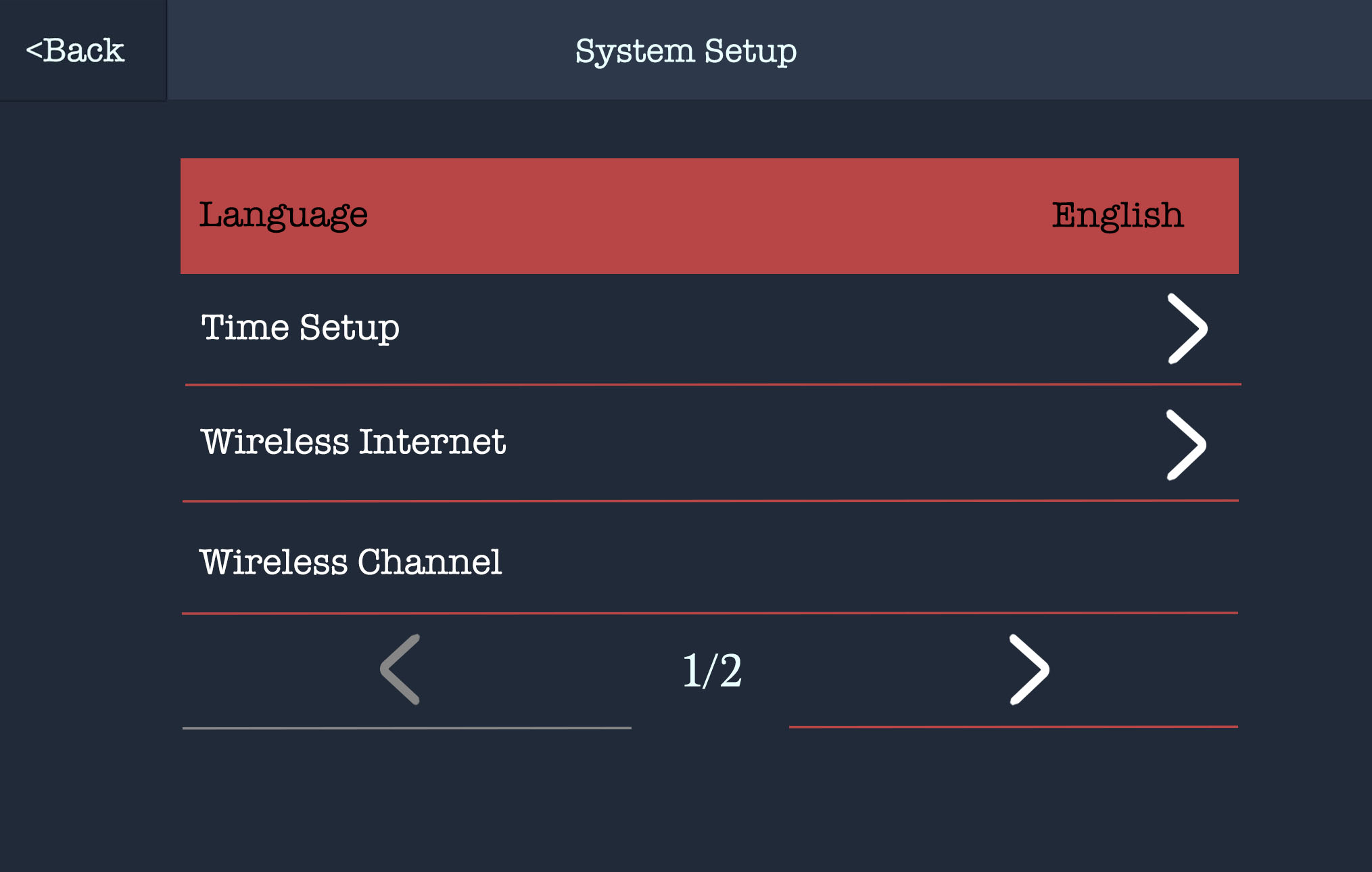Open Time Setup using its right chevron

click(x=1187, y=329)
